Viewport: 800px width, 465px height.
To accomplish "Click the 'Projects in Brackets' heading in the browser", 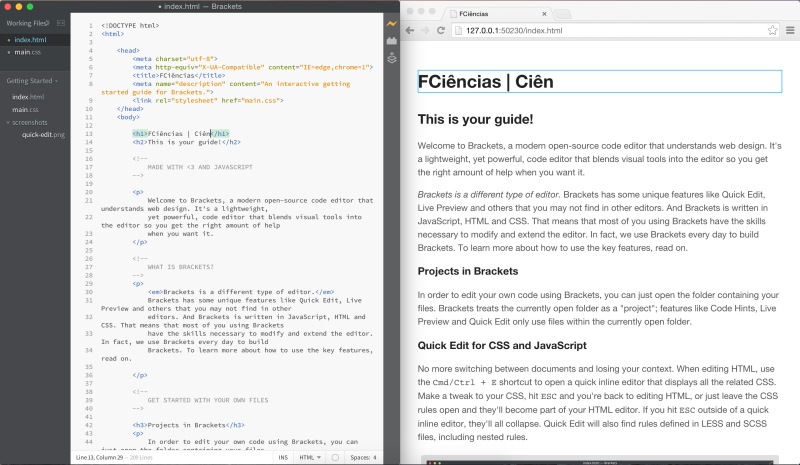I will pos(468,271).
